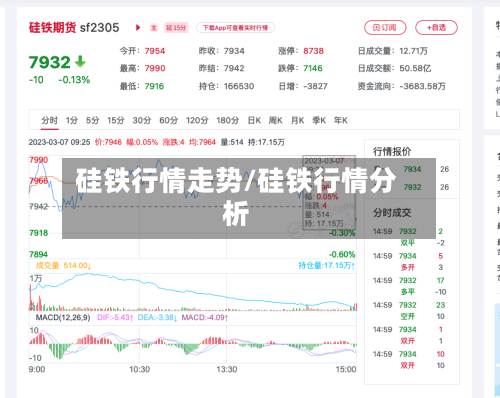
Task: Click the DEA:-3.38 indicator value
Action: (157, 317)
